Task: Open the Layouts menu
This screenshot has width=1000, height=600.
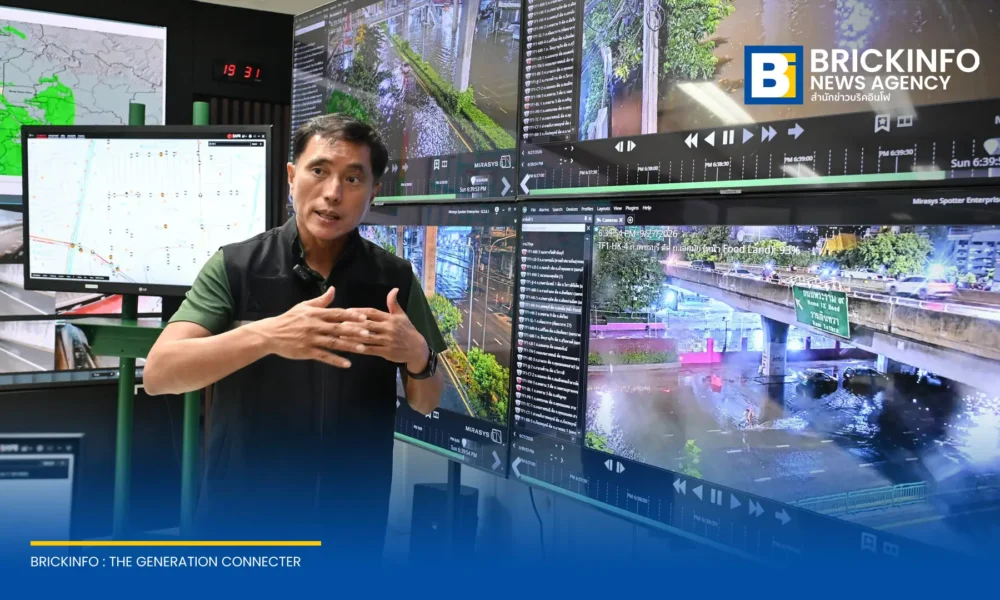Action: click(x=603, y=208)
